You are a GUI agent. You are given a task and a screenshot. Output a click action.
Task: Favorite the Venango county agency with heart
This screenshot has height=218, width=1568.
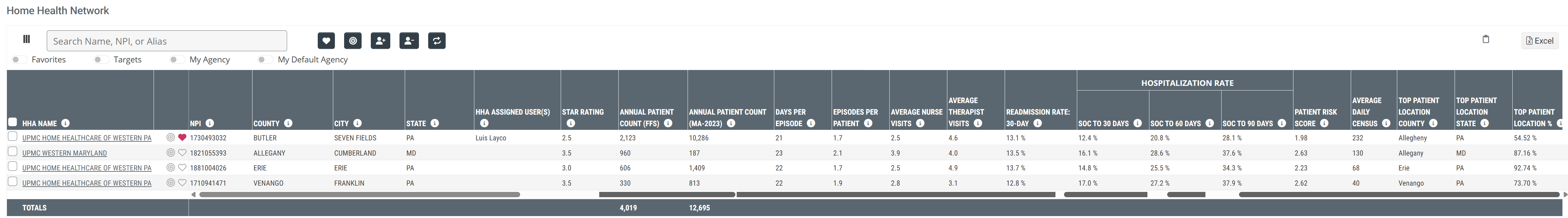(x=182, y=183)
